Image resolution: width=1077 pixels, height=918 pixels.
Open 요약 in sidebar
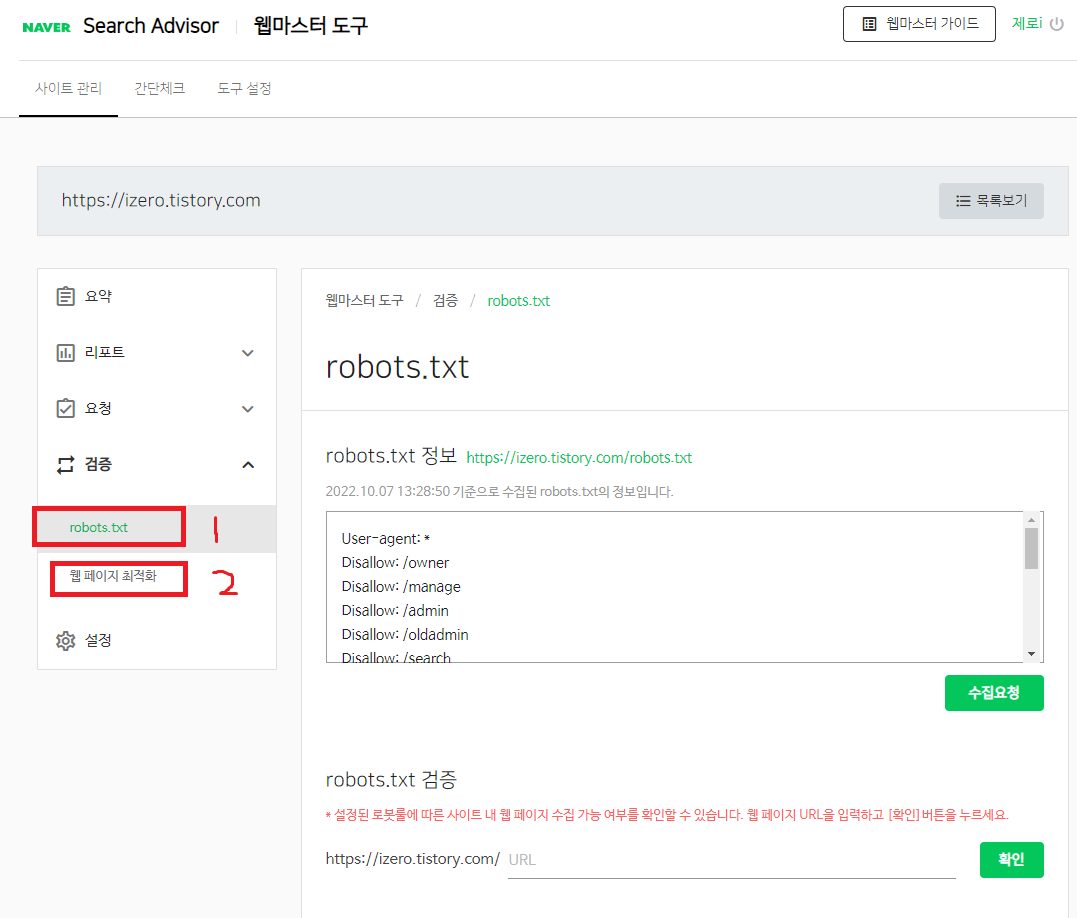157,297
